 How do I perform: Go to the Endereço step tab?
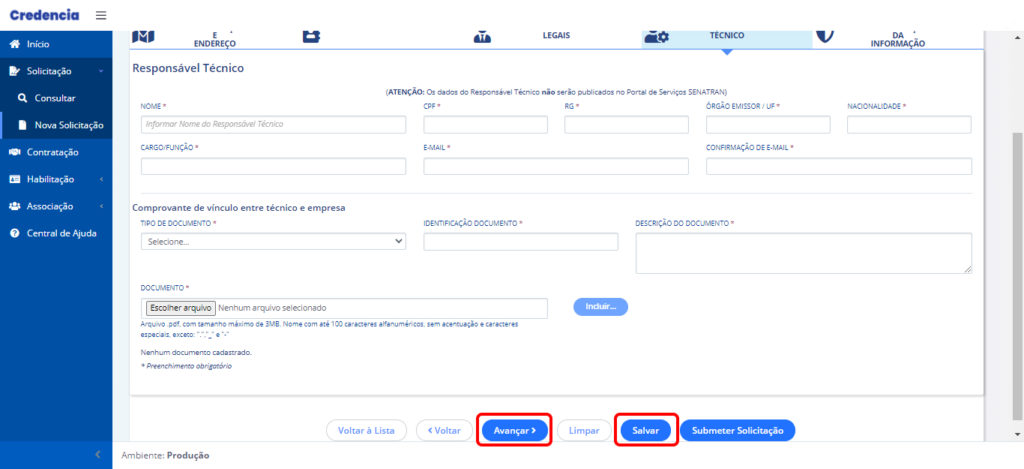point(214,39)
